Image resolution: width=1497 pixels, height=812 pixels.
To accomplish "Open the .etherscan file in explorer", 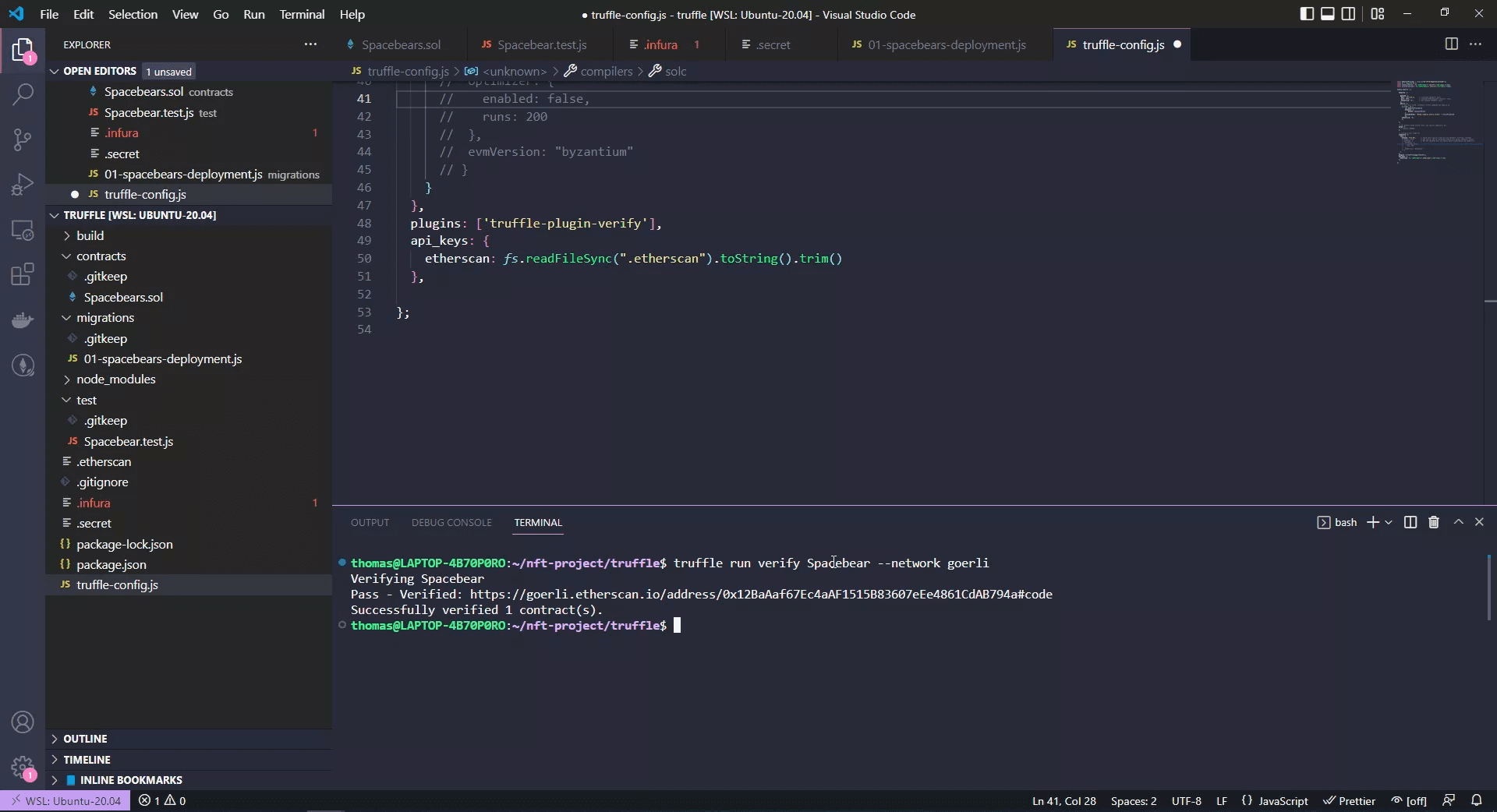I will click(104, 461).
